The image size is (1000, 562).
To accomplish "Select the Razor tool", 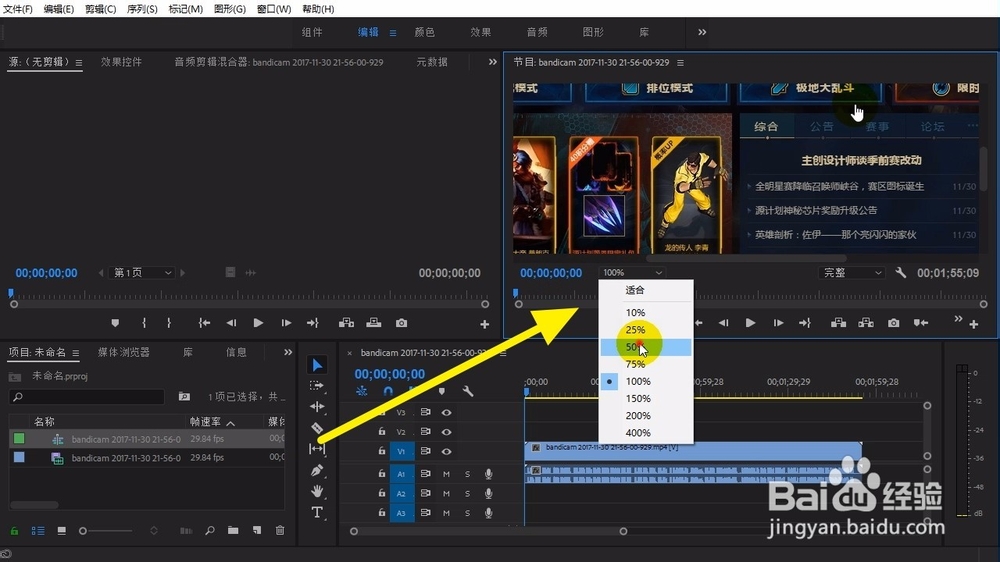I will [317, 427].
